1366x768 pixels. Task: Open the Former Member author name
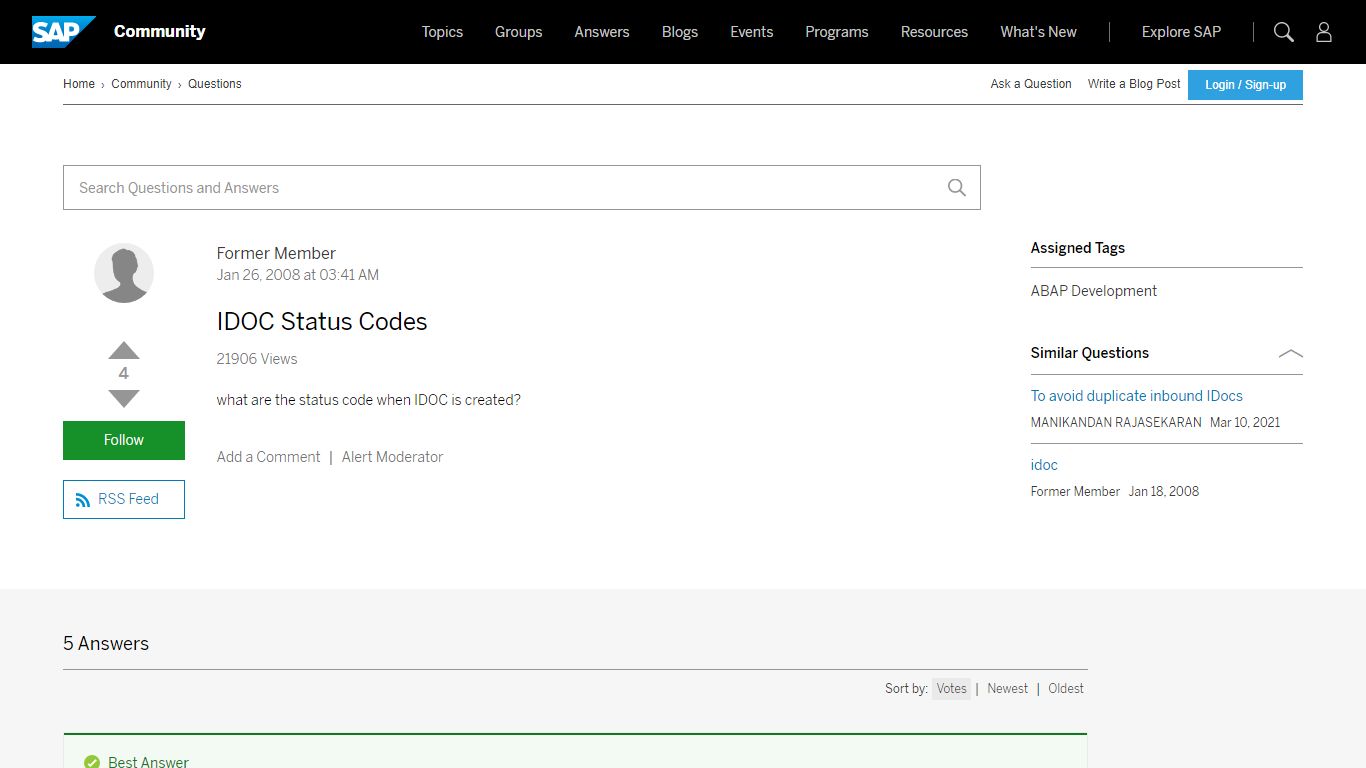[x=276, y=254]
